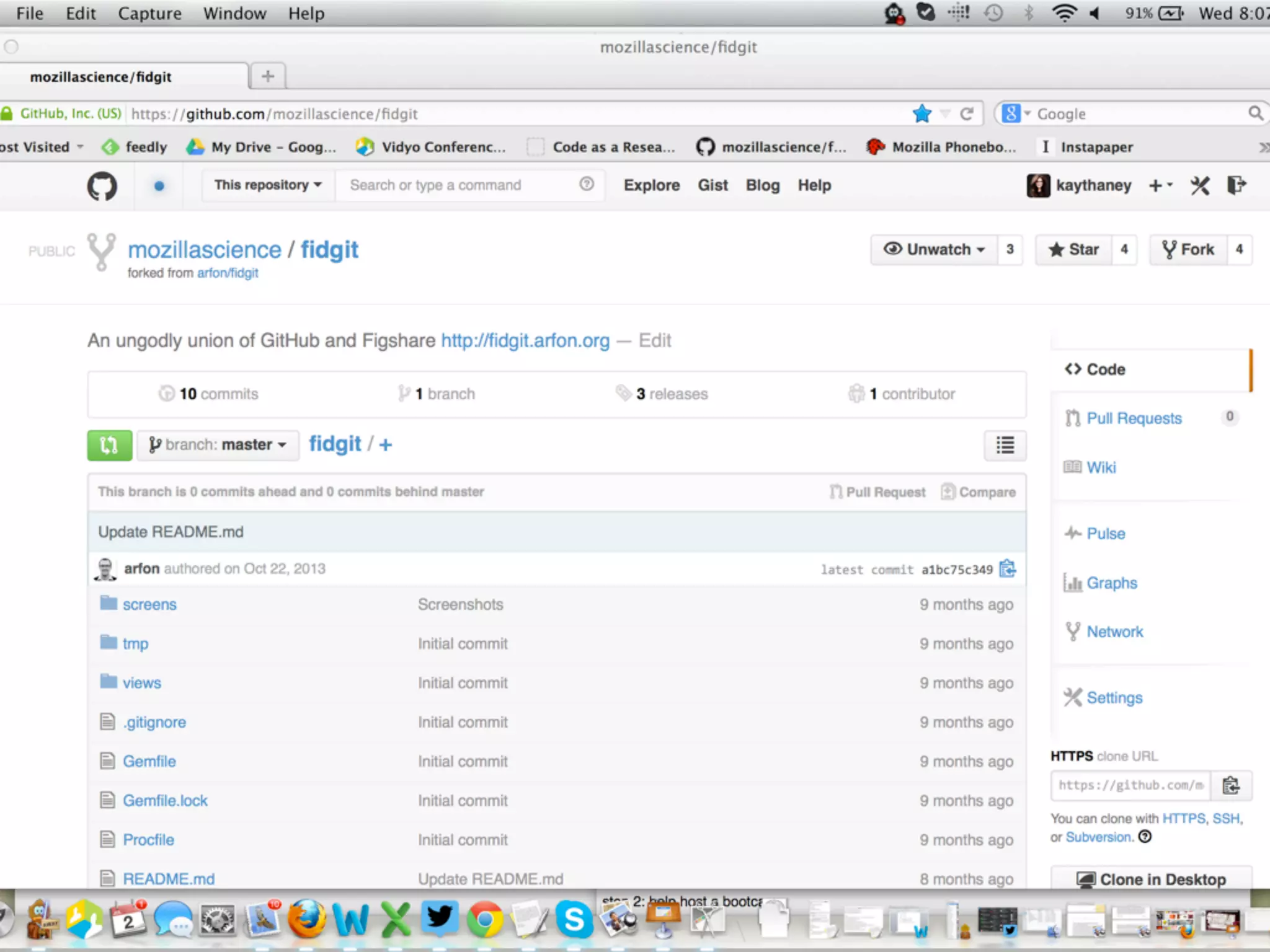Expand This repository search scope dropdown
1270x952 pixels.
pyautogui.click(x=268, y=185)
